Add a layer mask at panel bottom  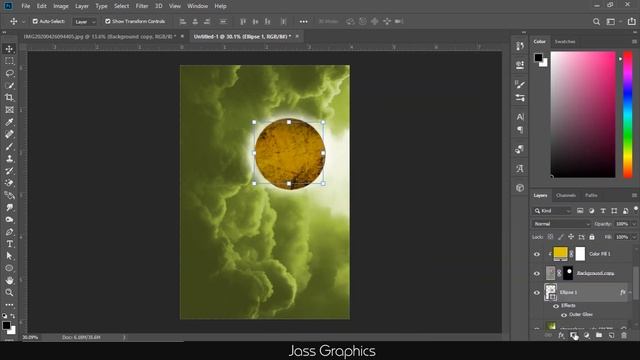[573, 336]
